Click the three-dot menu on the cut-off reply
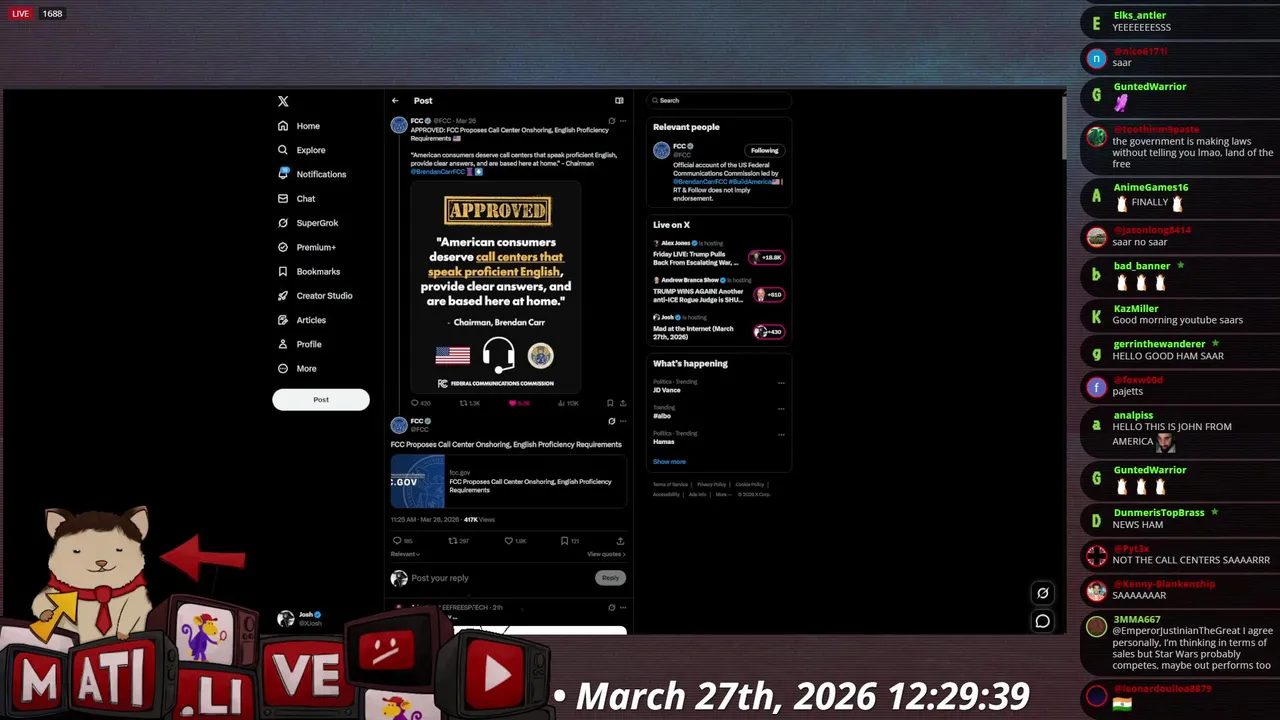The image size is (1280, 720). coord(623,607)
